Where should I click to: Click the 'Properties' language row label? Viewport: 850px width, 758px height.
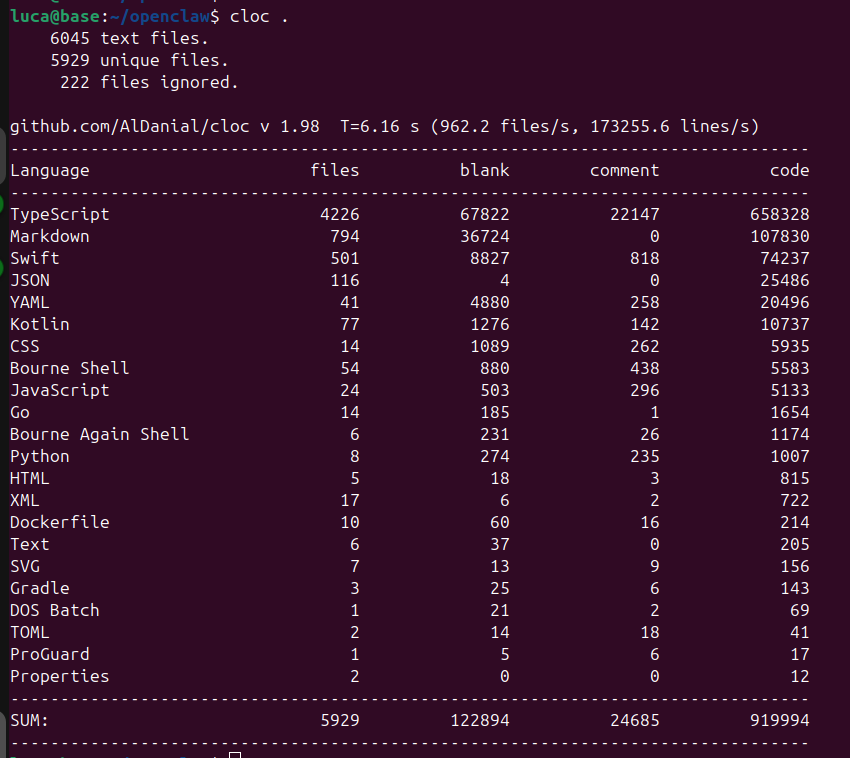click(x=60, y=676)
